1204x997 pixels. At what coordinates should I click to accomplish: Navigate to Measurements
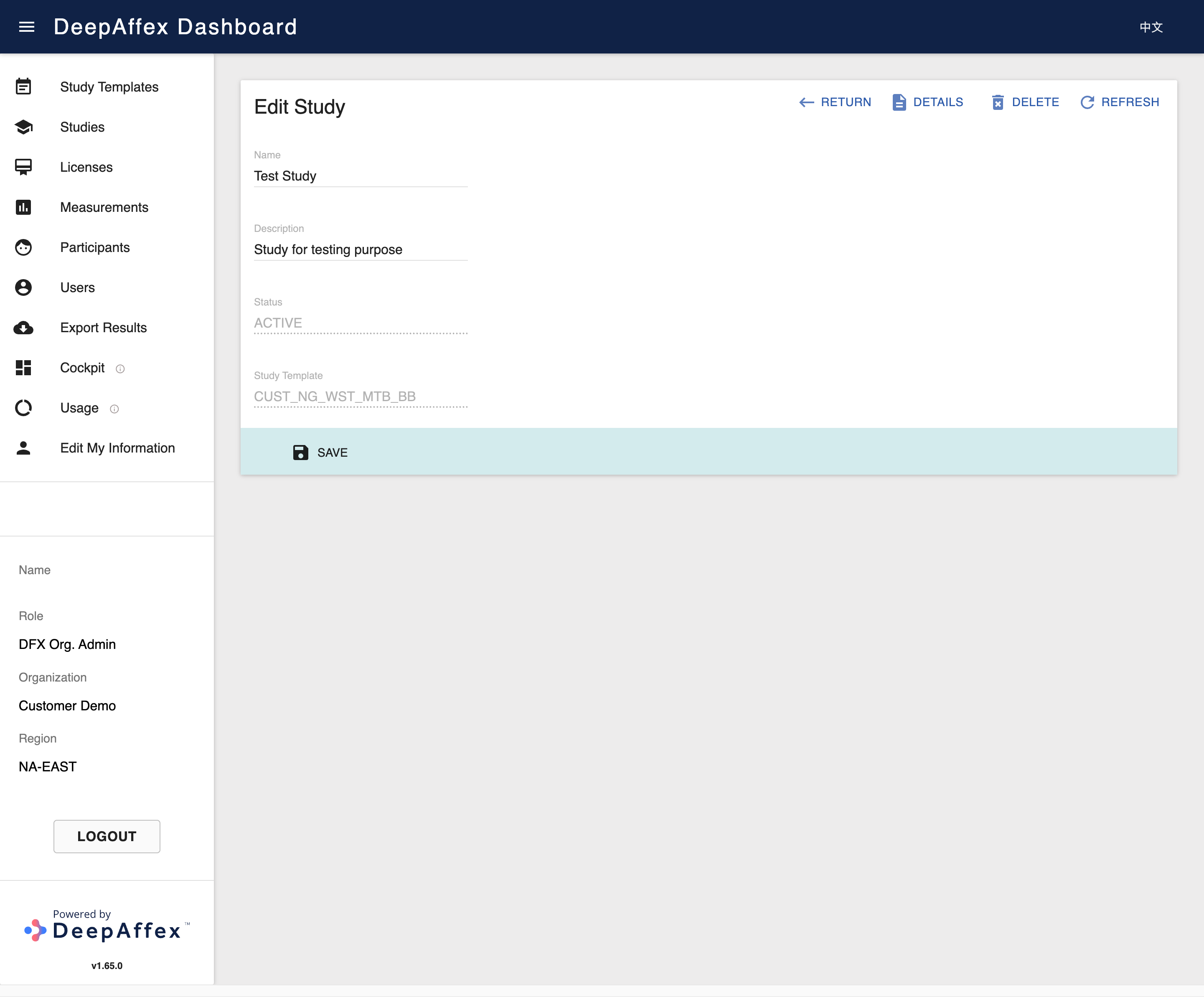pos(104,207)
